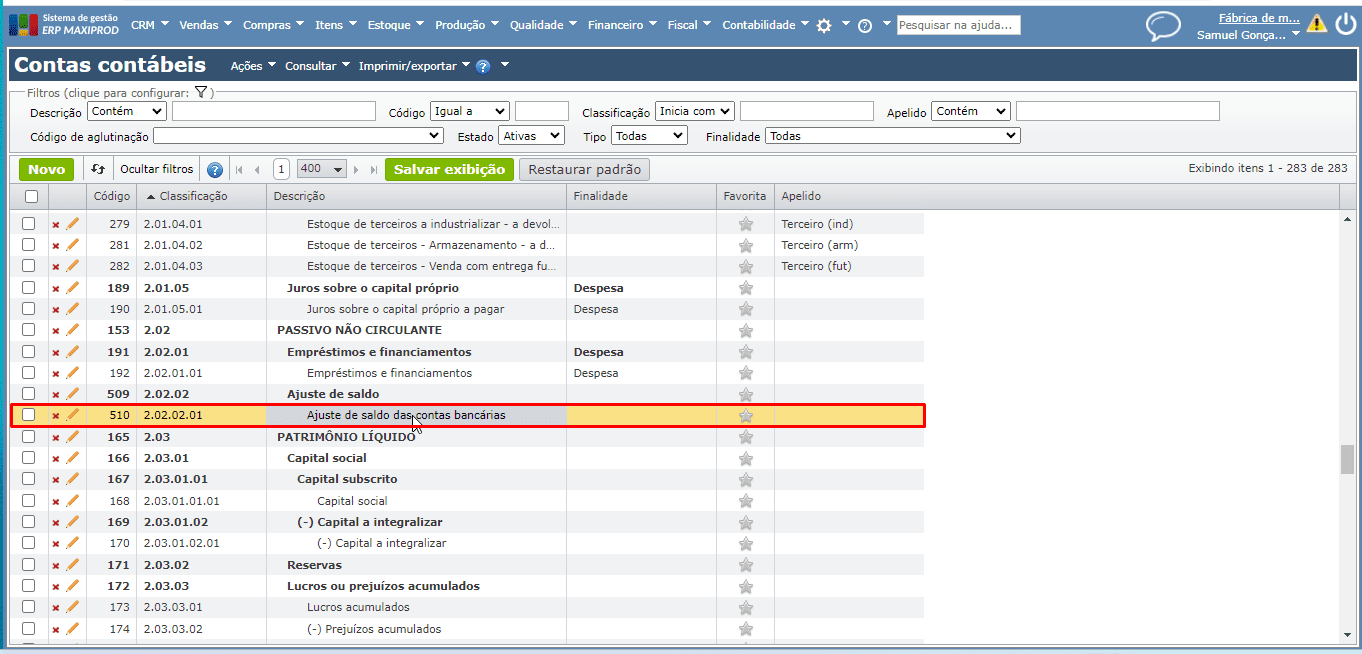Expand the Finalidade dropdown
The height and width of the screenshot is (654, 1362).
point(892,136)
